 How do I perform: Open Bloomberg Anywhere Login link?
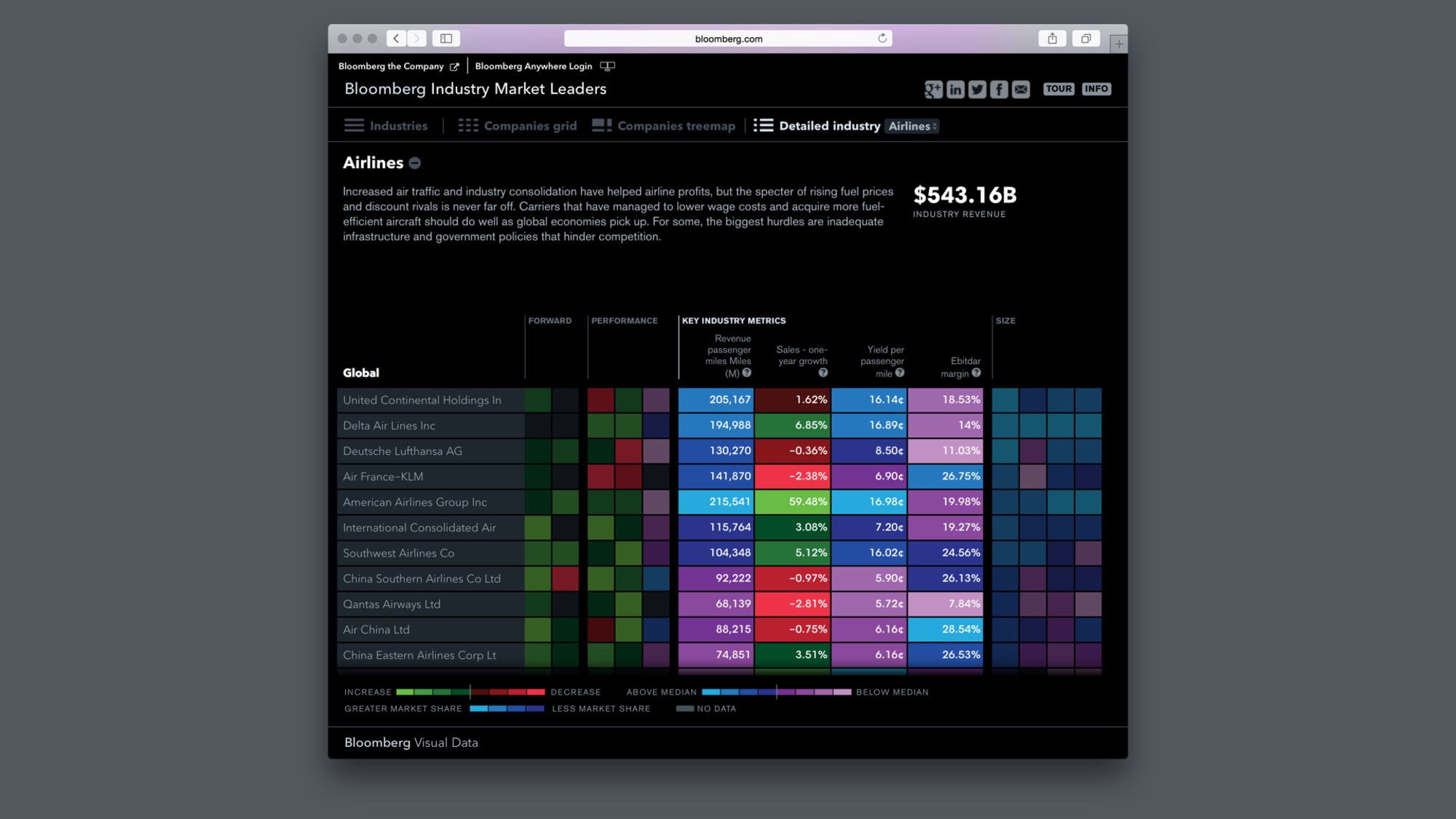coord(534,66)
